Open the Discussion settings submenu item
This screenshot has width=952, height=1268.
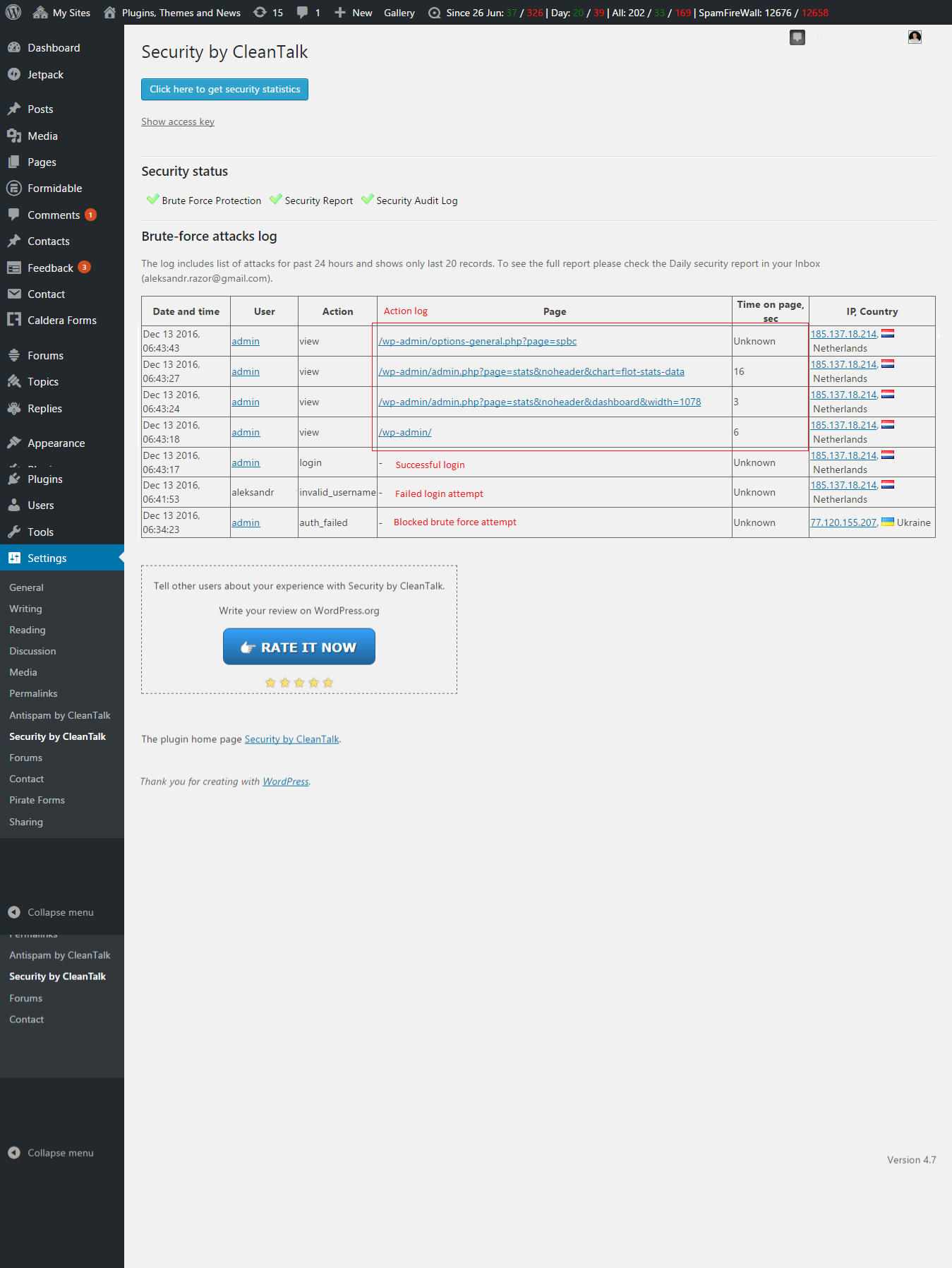click(32, 651)
